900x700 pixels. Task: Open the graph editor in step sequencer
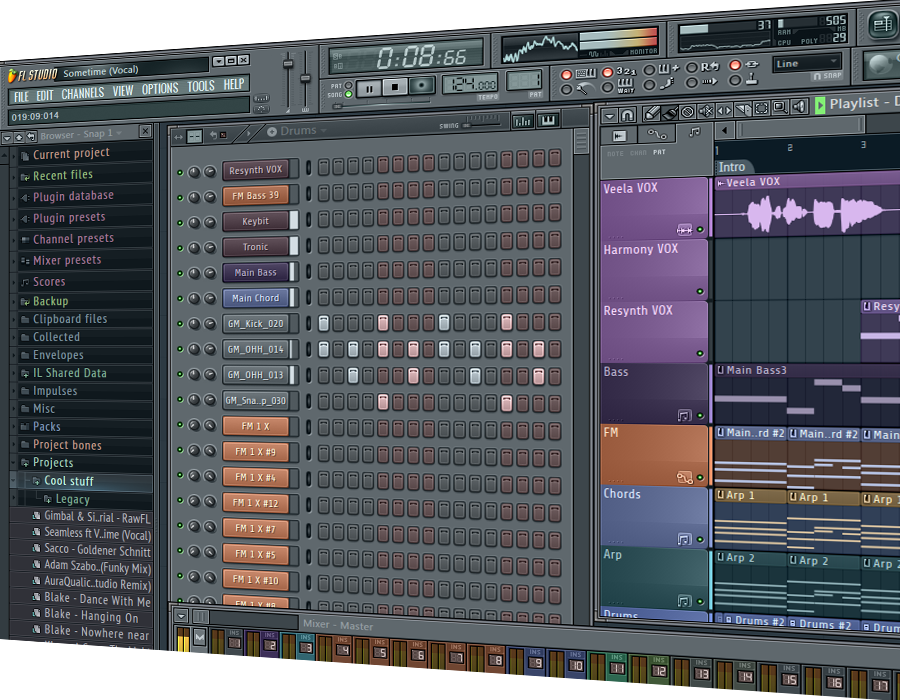(x=522, y=120)
